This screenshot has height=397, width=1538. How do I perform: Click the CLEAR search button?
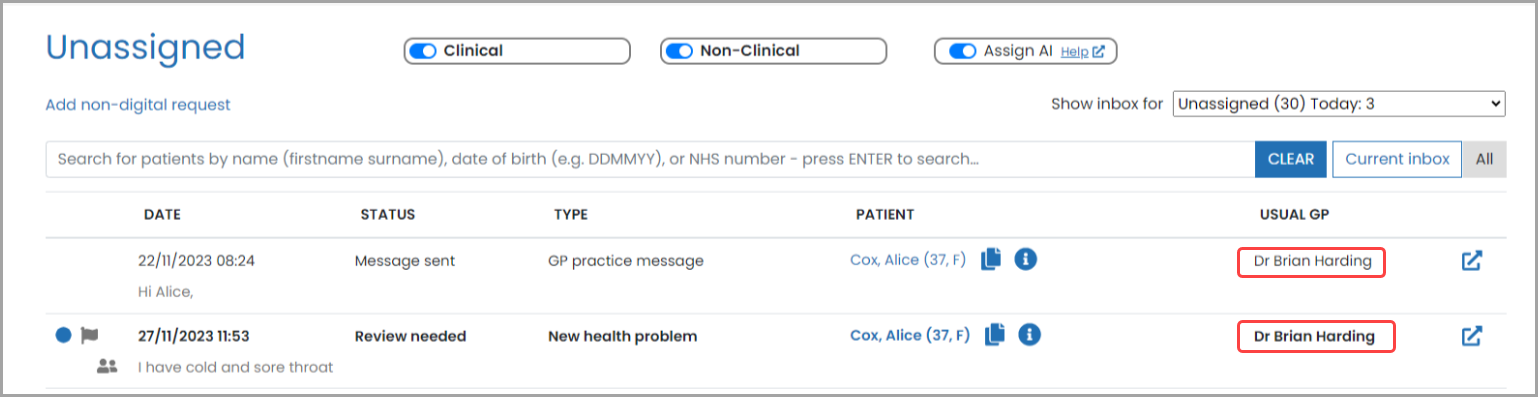coord(1291,159)
